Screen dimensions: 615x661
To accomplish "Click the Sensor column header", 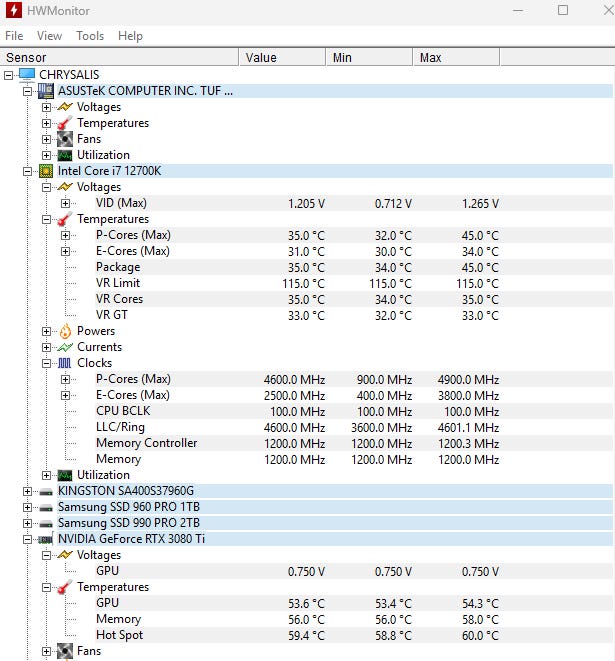I will coord(120,57).
